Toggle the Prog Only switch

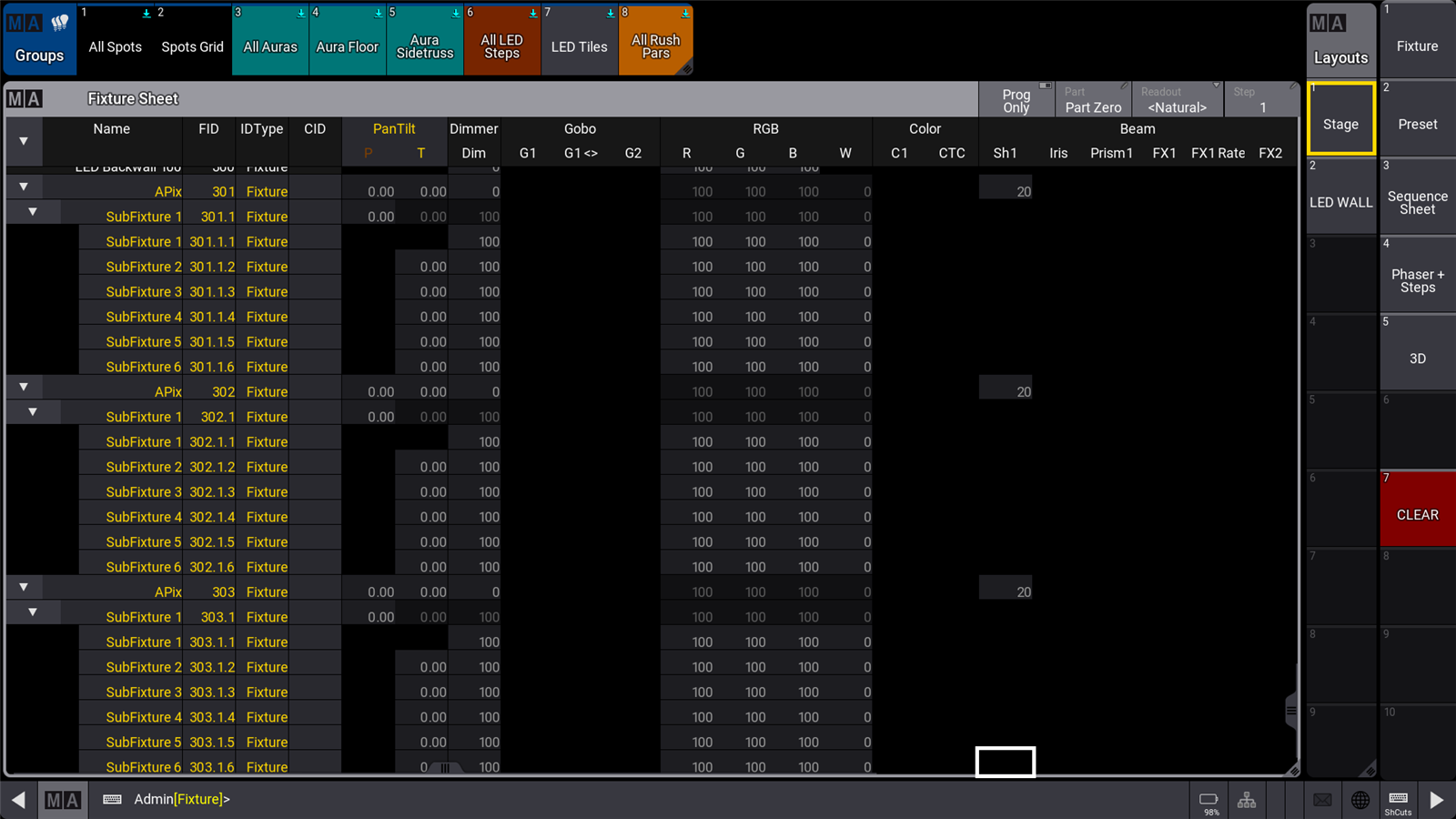tap(1016, 100)
